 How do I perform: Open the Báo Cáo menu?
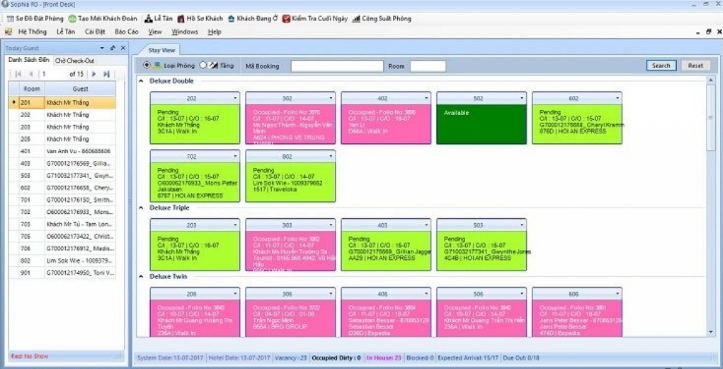click(126, 32)
